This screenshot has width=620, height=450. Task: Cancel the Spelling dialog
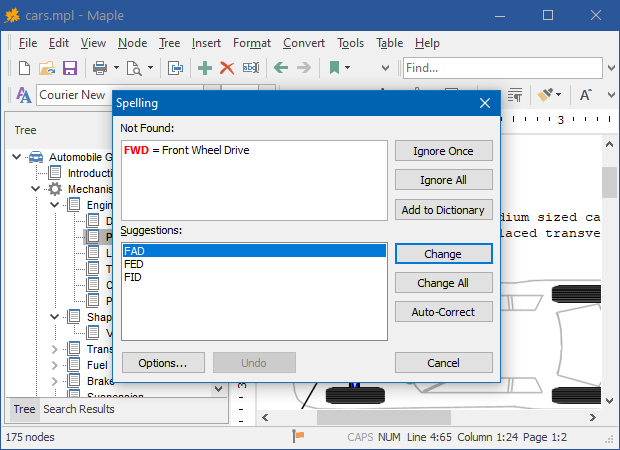coord(443,363)
